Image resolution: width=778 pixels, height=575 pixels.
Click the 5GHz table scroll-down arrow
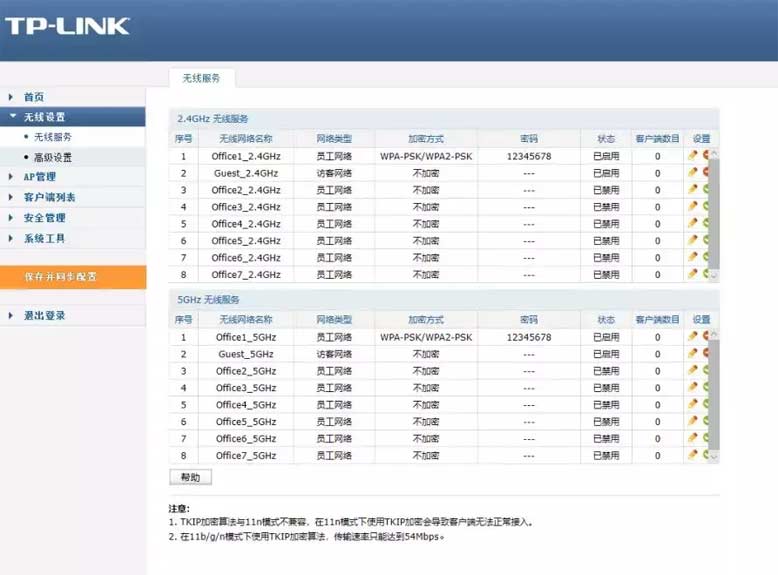(x=714, y=455)
